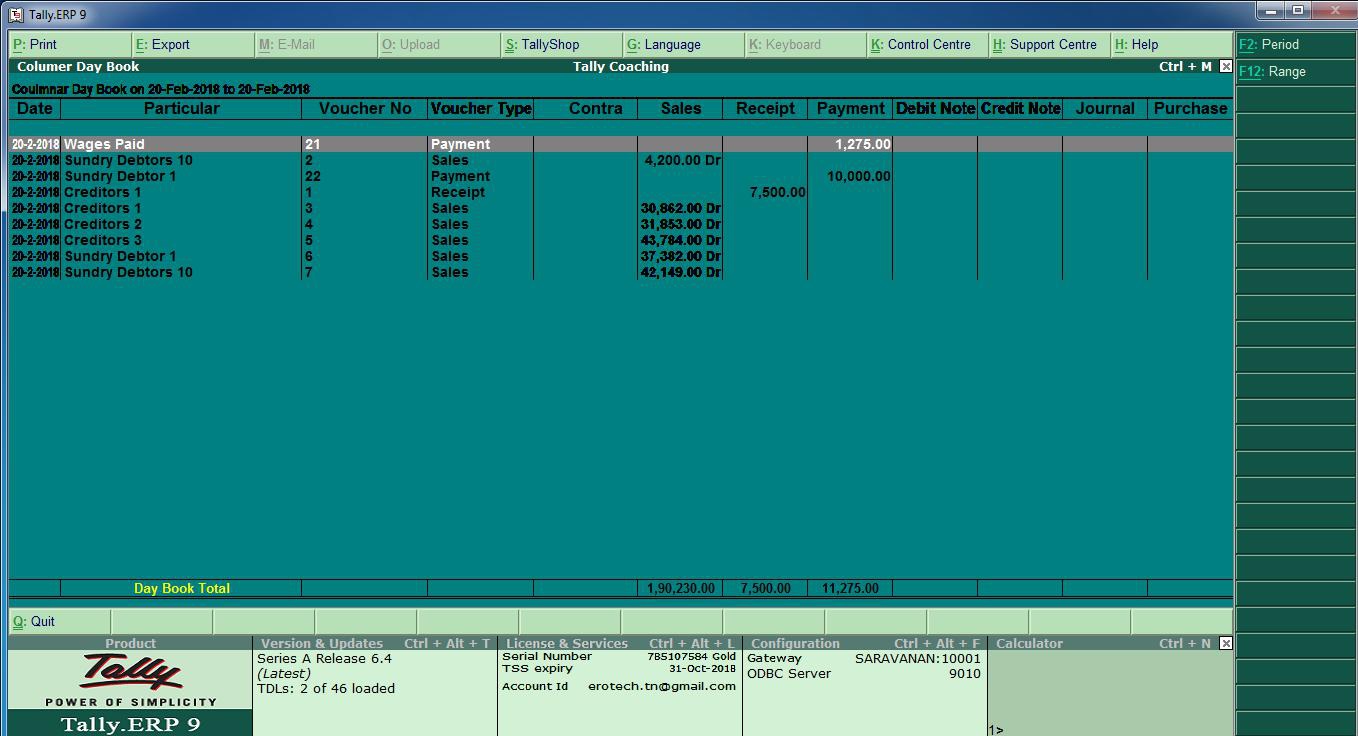Image resolution: width=1358 pixels, height=736 pixels.
Task: Select the Creditors 2 sales row
Action: click(621, 224)
